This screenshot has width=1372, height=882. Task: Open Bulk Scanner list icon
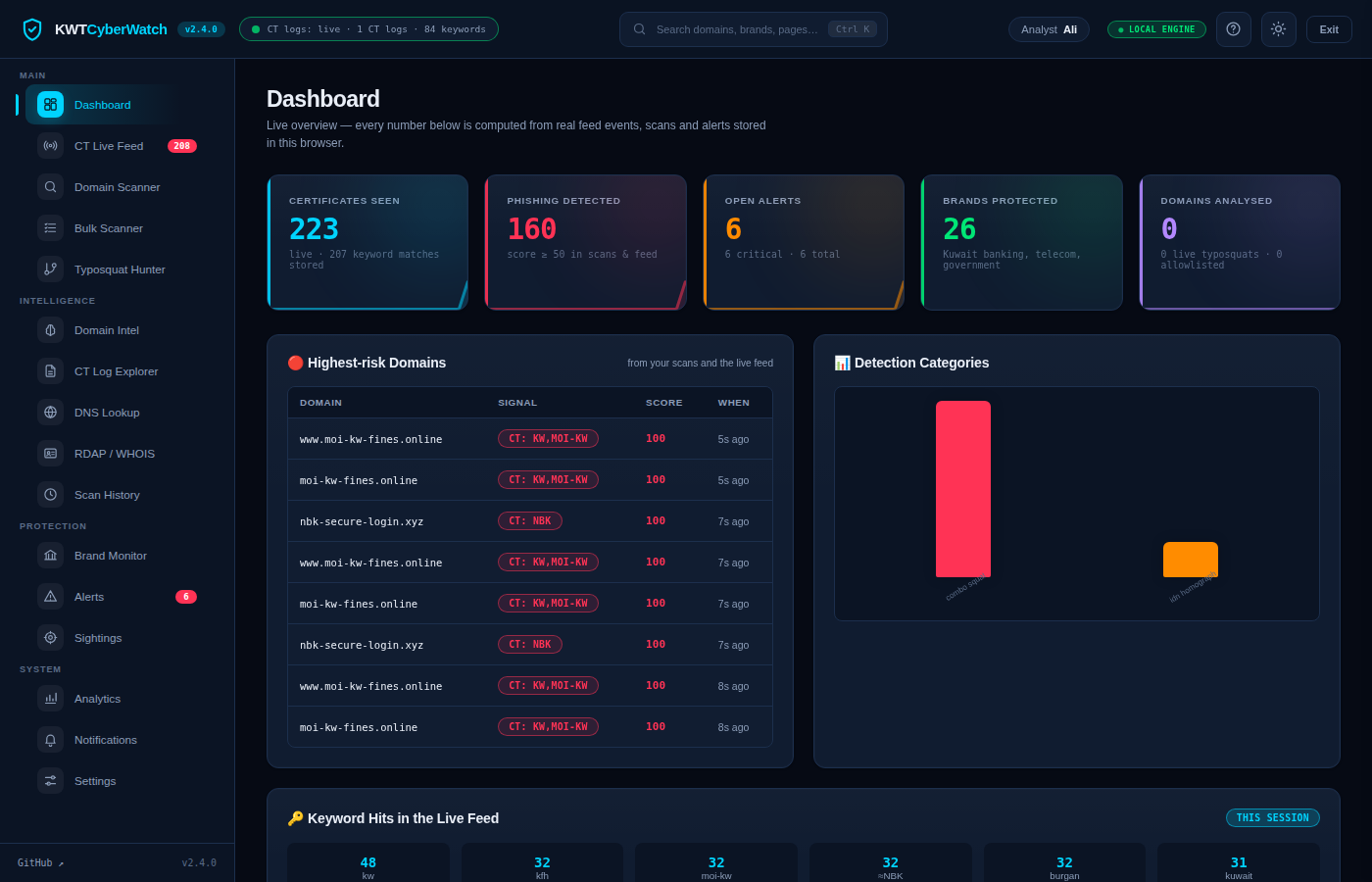pos(50,228)
